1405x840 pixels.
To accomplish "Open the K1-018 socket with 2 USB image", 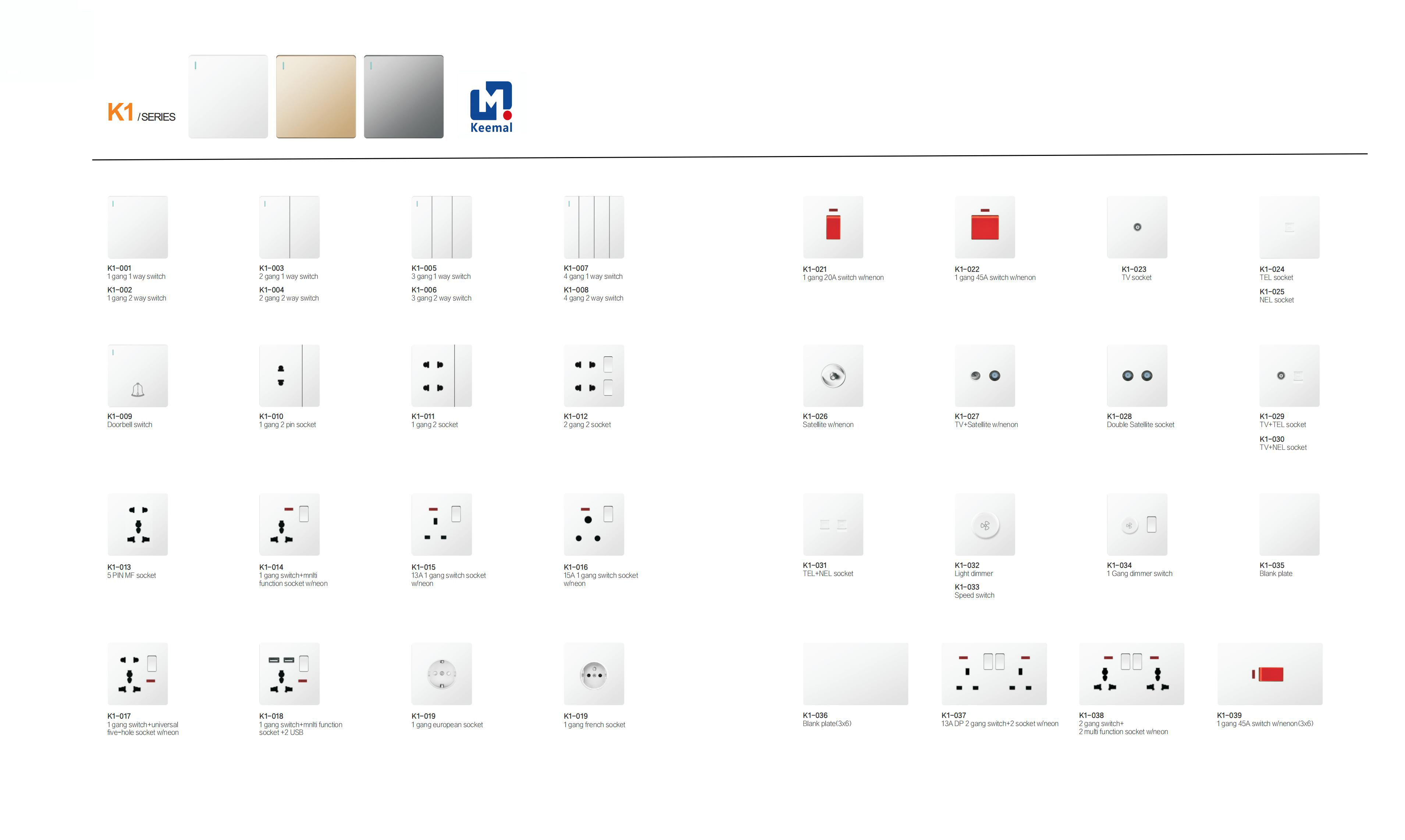I will (x=289, y=674).
